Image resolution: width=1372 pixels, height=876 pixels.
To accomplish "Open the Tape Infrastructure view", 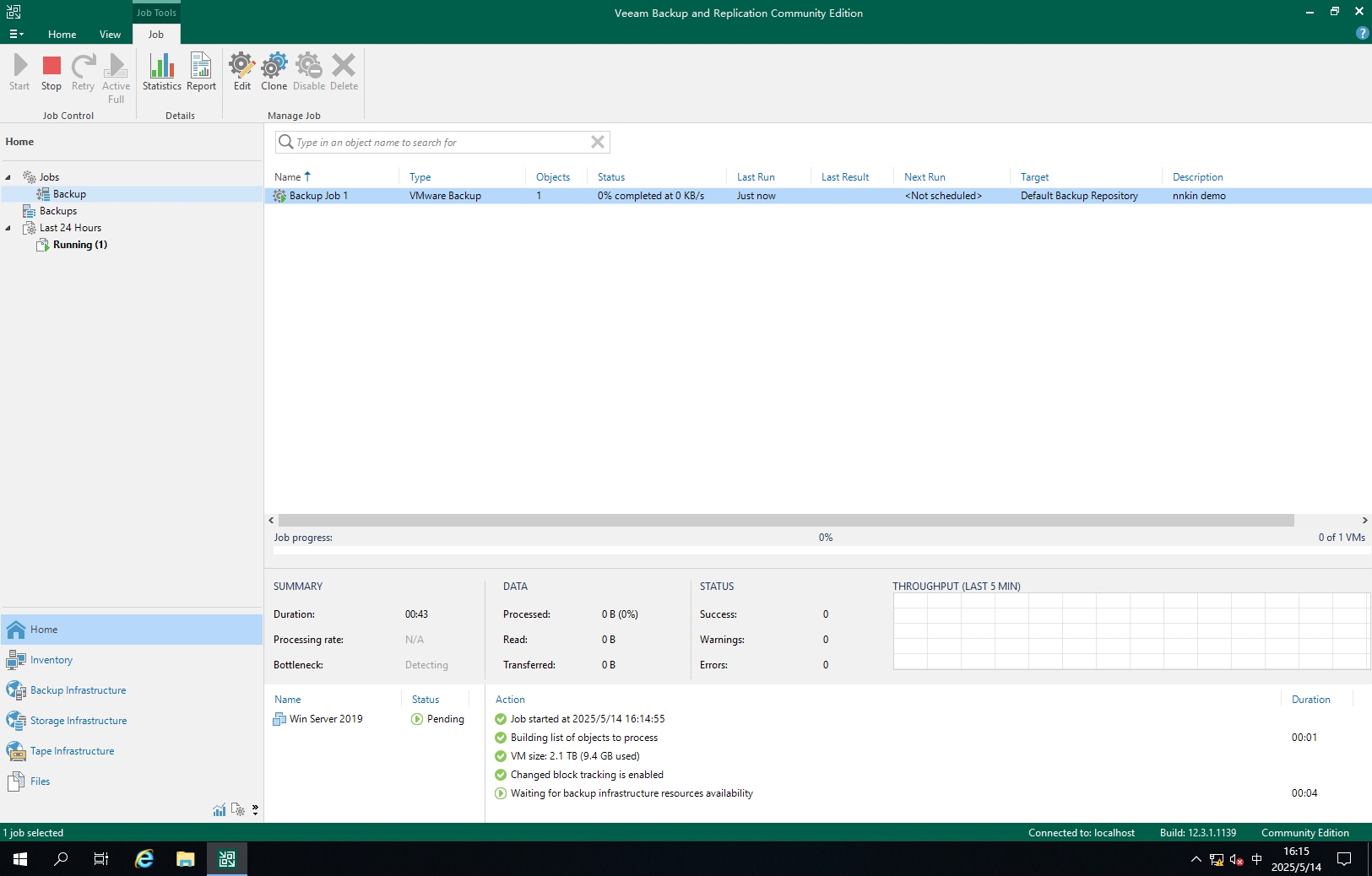I will (72, 751).
